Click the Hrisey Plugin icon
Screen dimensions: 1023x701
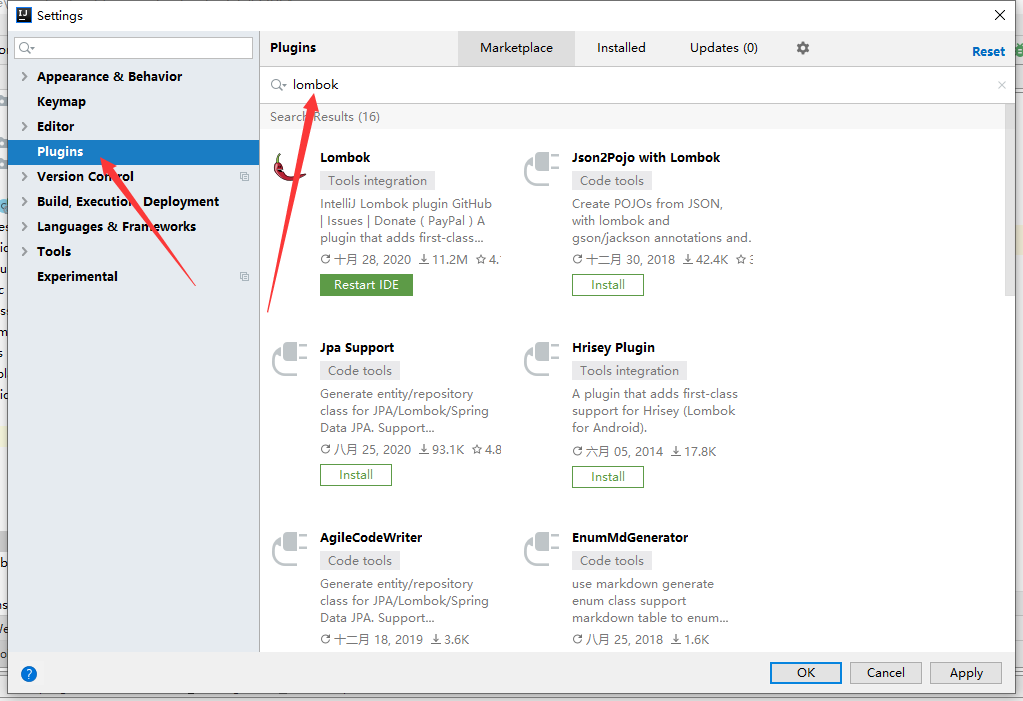coord(542,358)
